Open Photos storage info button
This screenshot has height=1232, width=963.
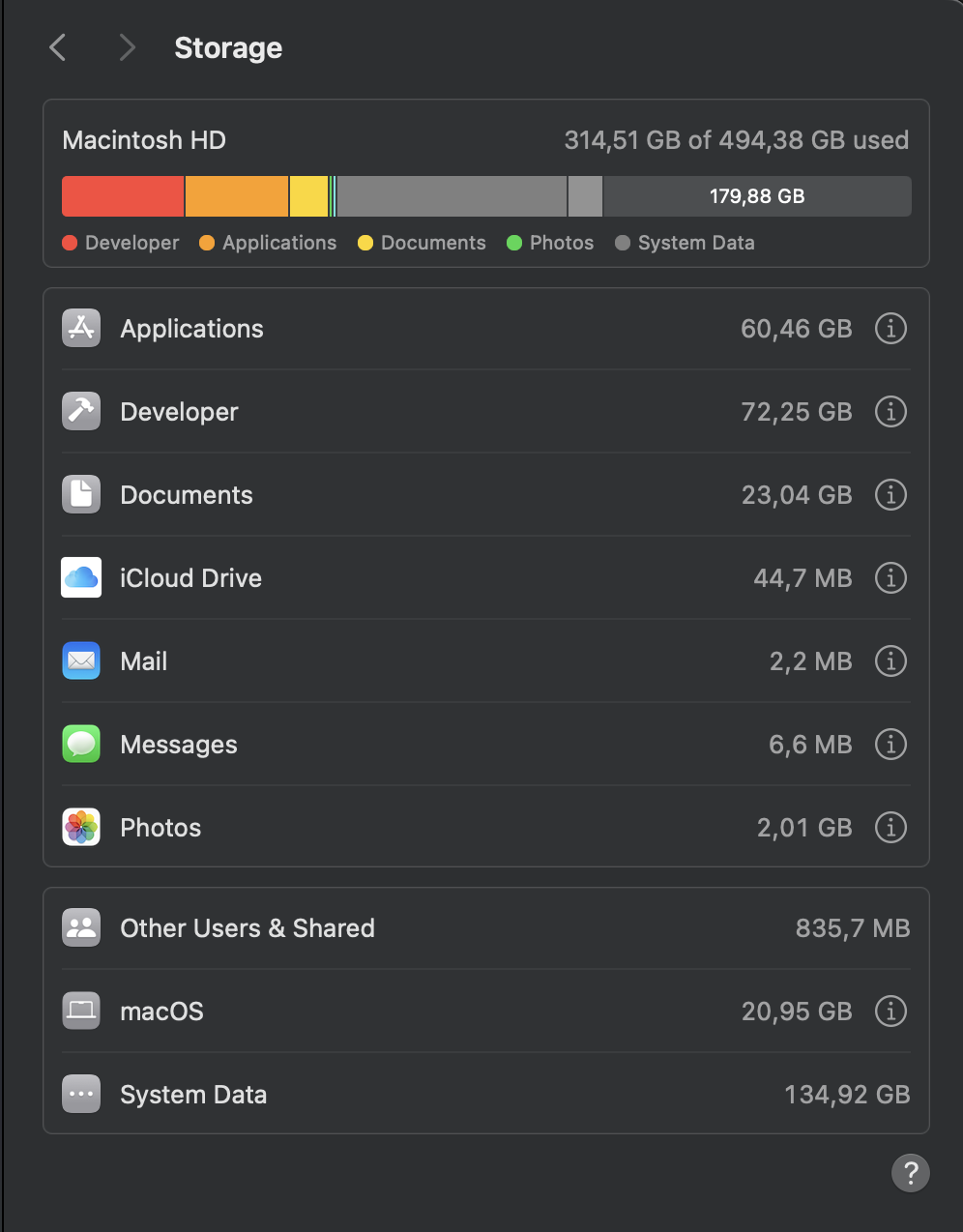tap(890, 828)
